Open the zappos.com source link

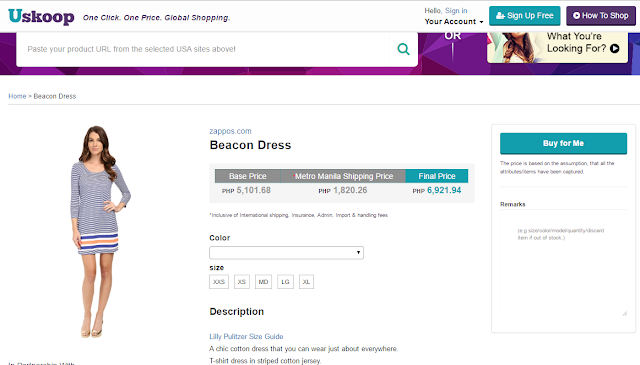230,131
